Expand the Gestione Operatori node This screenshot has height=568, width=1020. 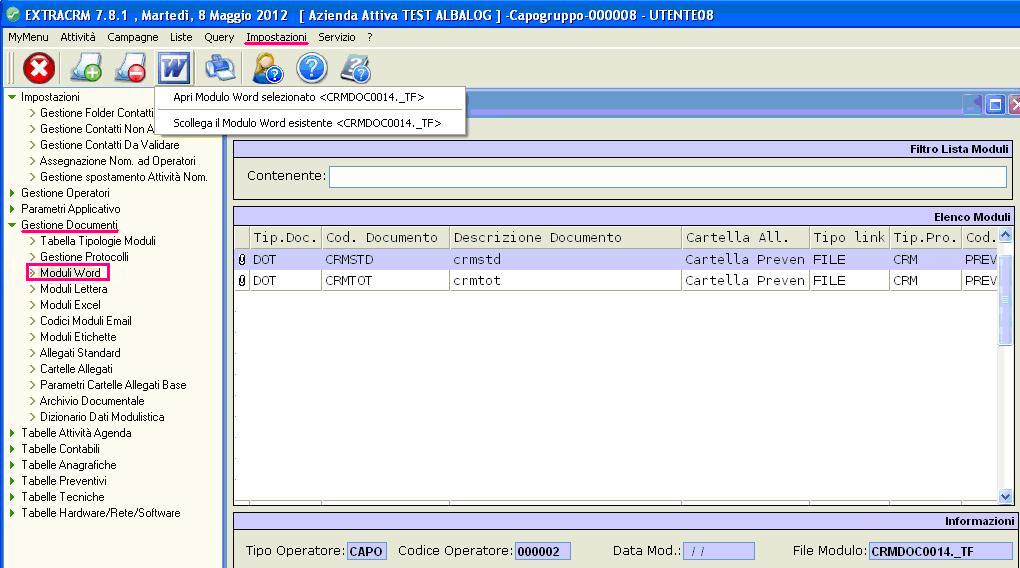(x=12, y=193)
